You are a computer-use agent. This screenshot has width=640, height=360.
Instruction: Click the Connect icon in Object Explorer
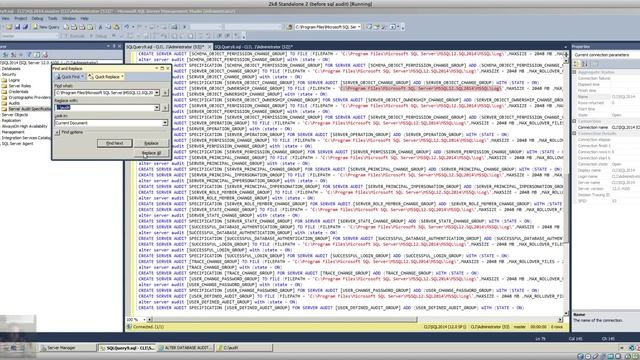pos(6,54)
